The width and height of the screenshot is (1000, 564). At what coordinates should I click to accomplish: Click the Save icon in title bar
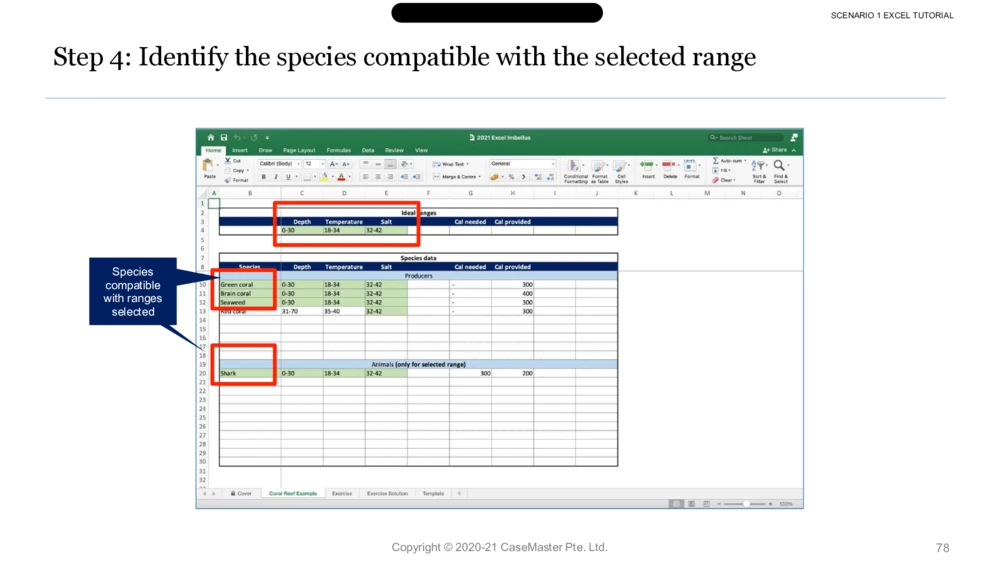[224, 138]
